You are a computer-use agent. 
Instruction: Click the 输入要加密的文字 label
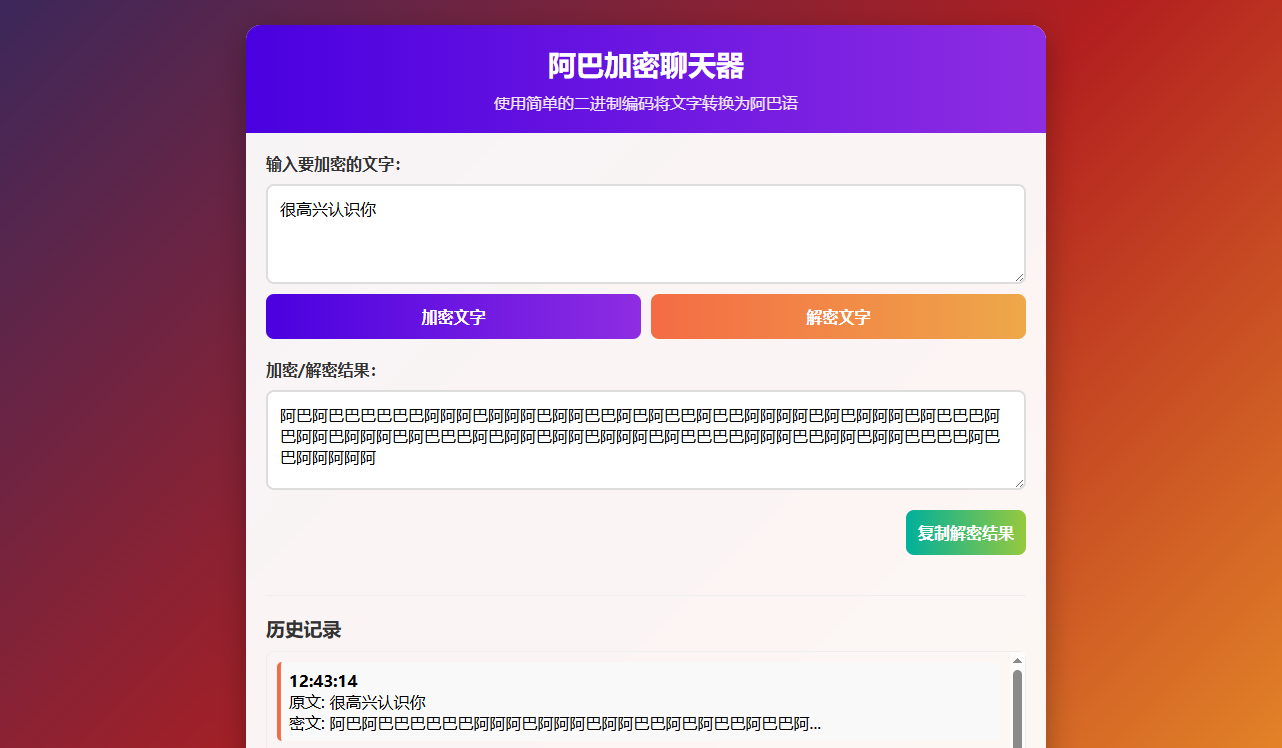(x=333, y=164)
